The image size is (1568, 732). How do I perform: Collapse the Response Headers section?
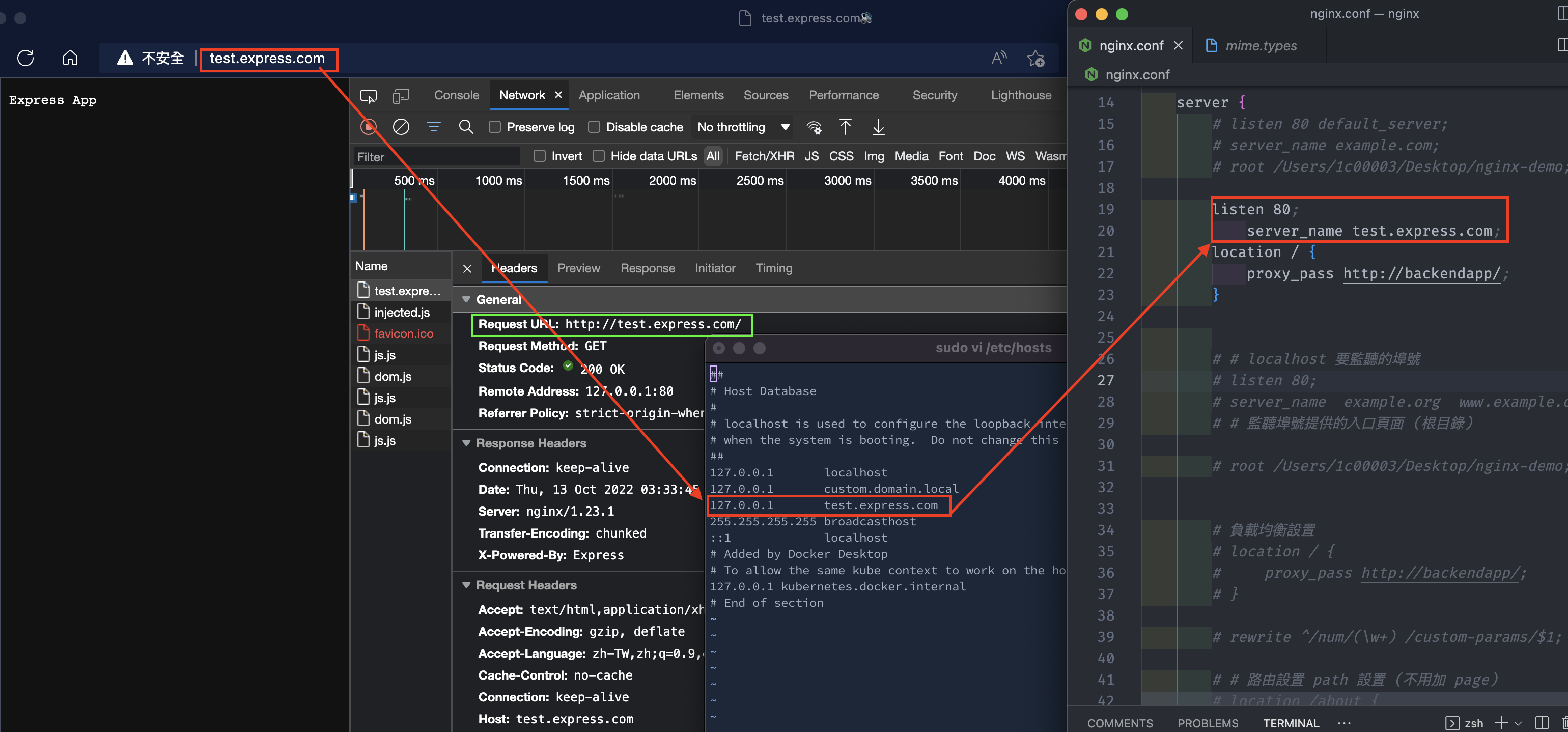tap(466, 443)
